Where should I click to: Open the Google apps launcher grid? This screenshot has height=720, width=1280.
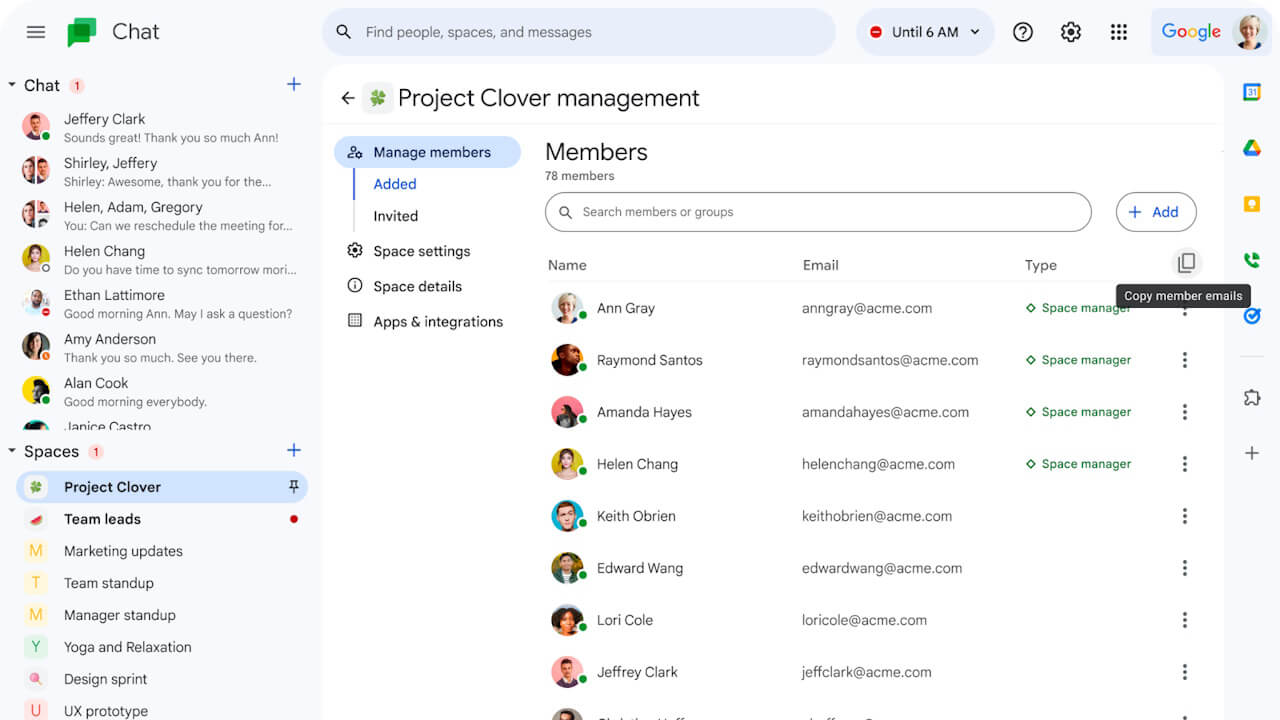point(1119,31)
